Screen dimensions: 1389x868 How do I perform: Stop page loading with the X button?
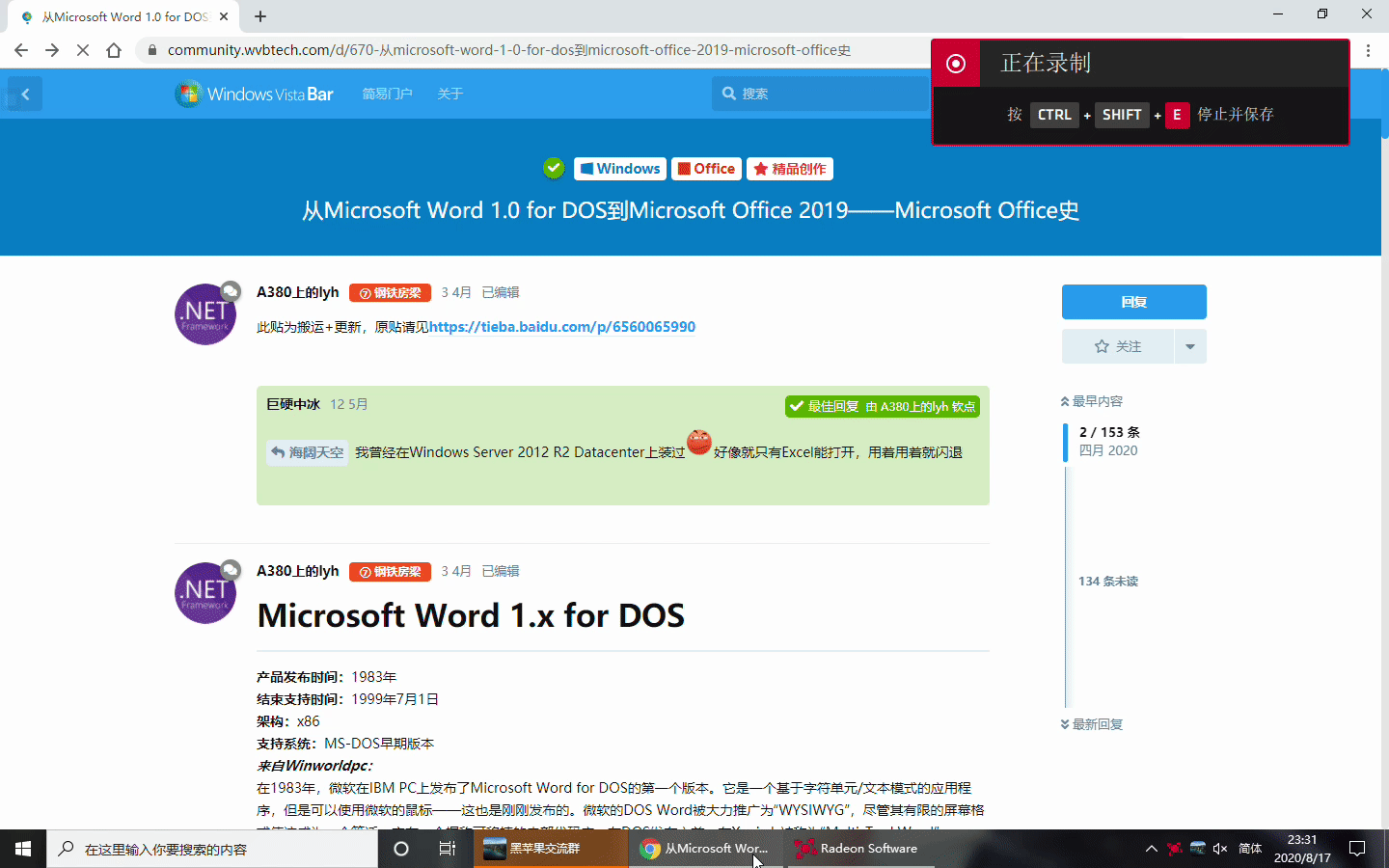(x=83, y=50)
